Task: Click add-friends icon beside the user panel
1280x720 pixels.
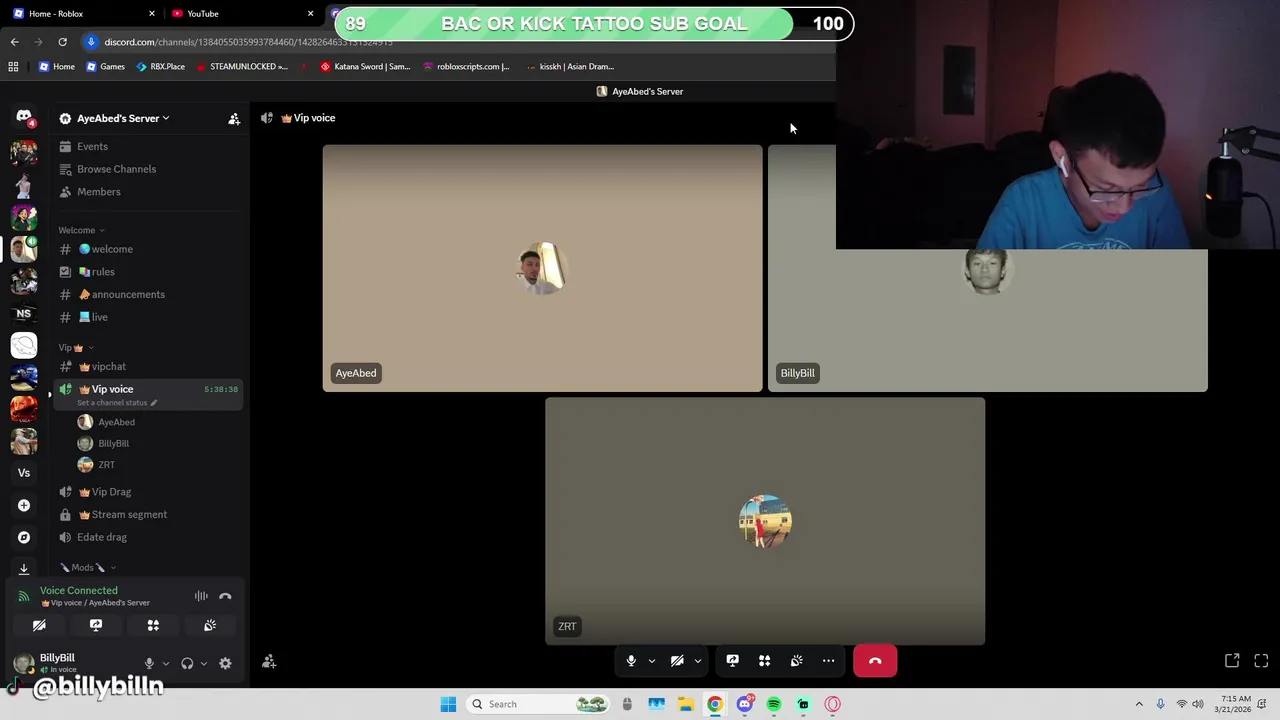Action: [x=269, y=662]
